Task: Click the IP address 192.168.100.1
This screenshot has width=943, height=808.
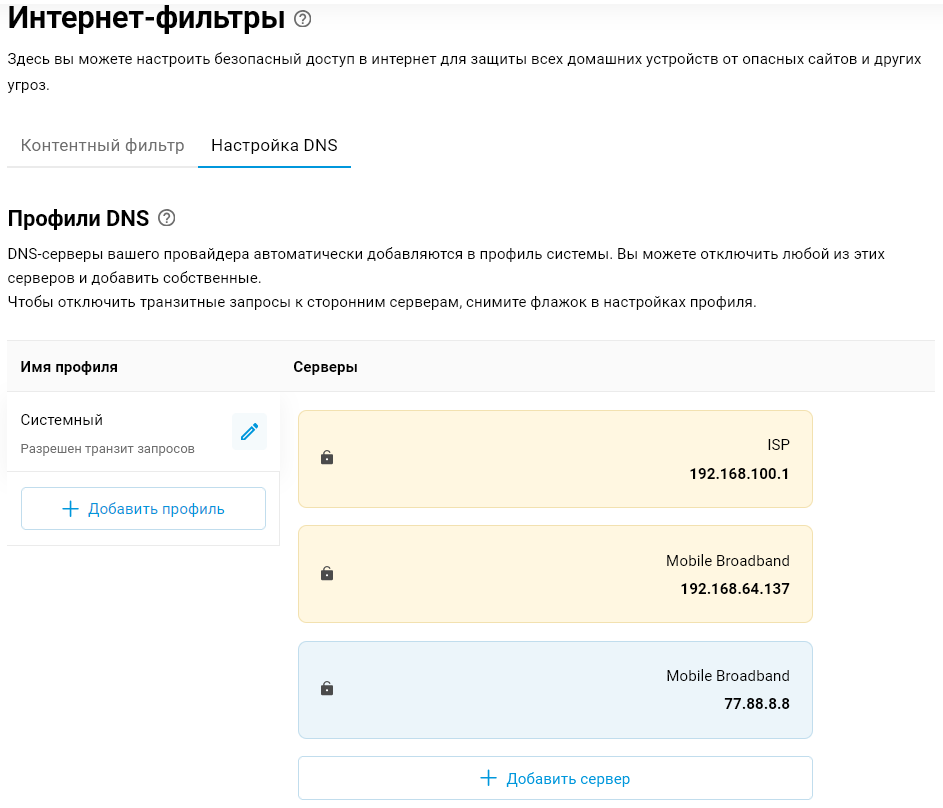Action: pos(739,473)
